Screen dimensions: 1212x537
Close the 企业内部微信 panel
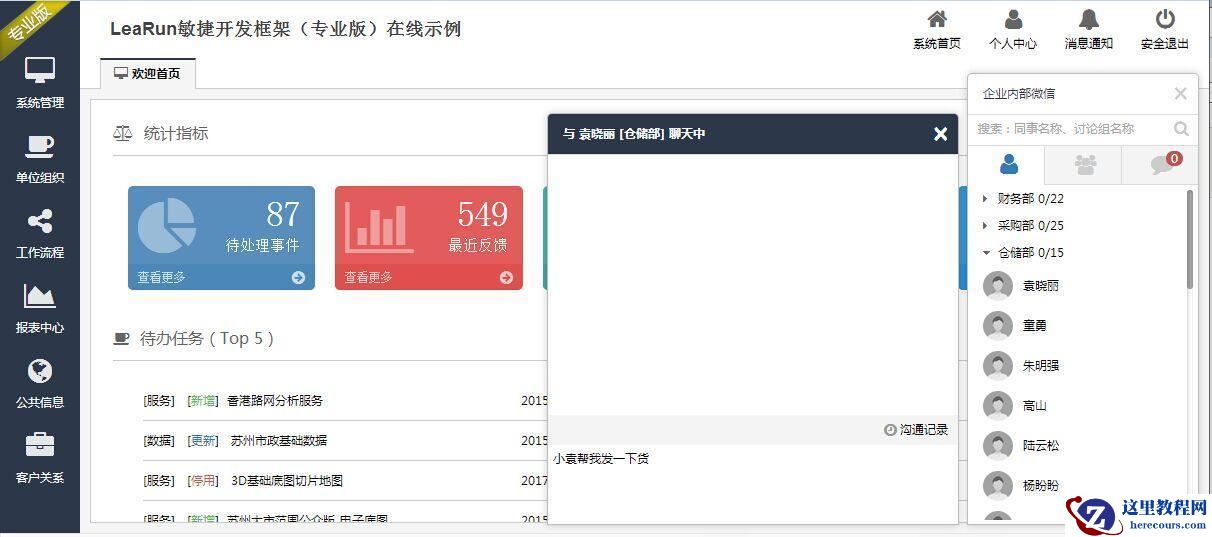(1180, 93)
